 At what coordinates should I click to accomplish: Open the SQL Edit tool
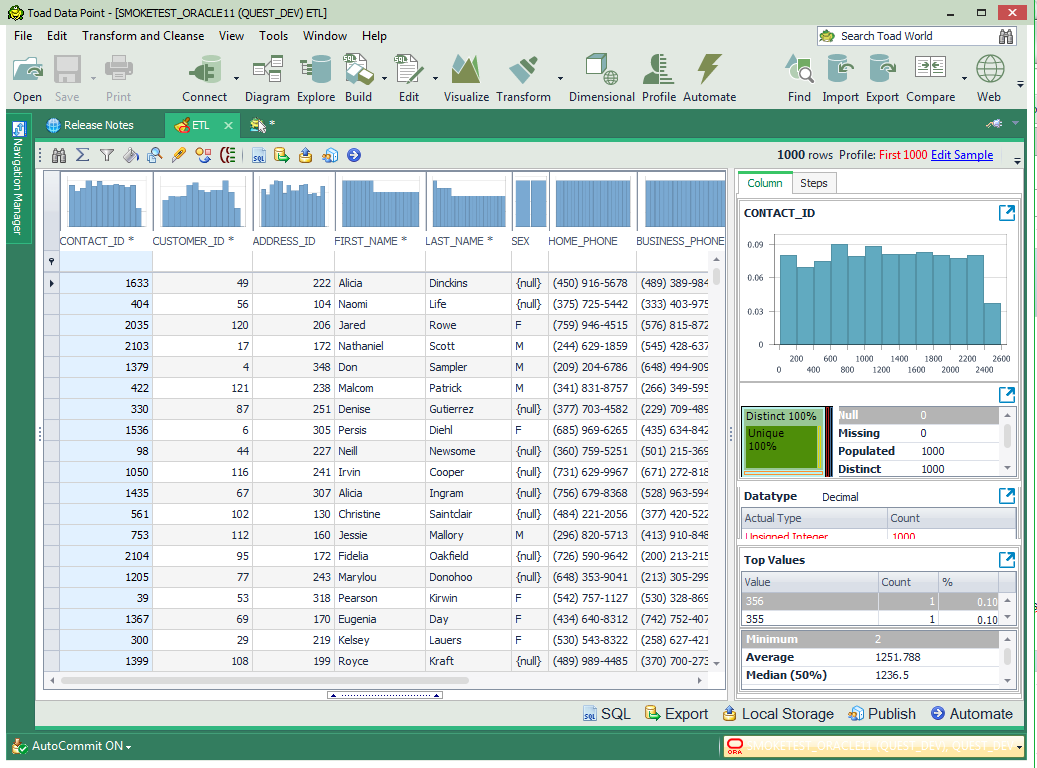pyautogui.click(x=409, y=78)
